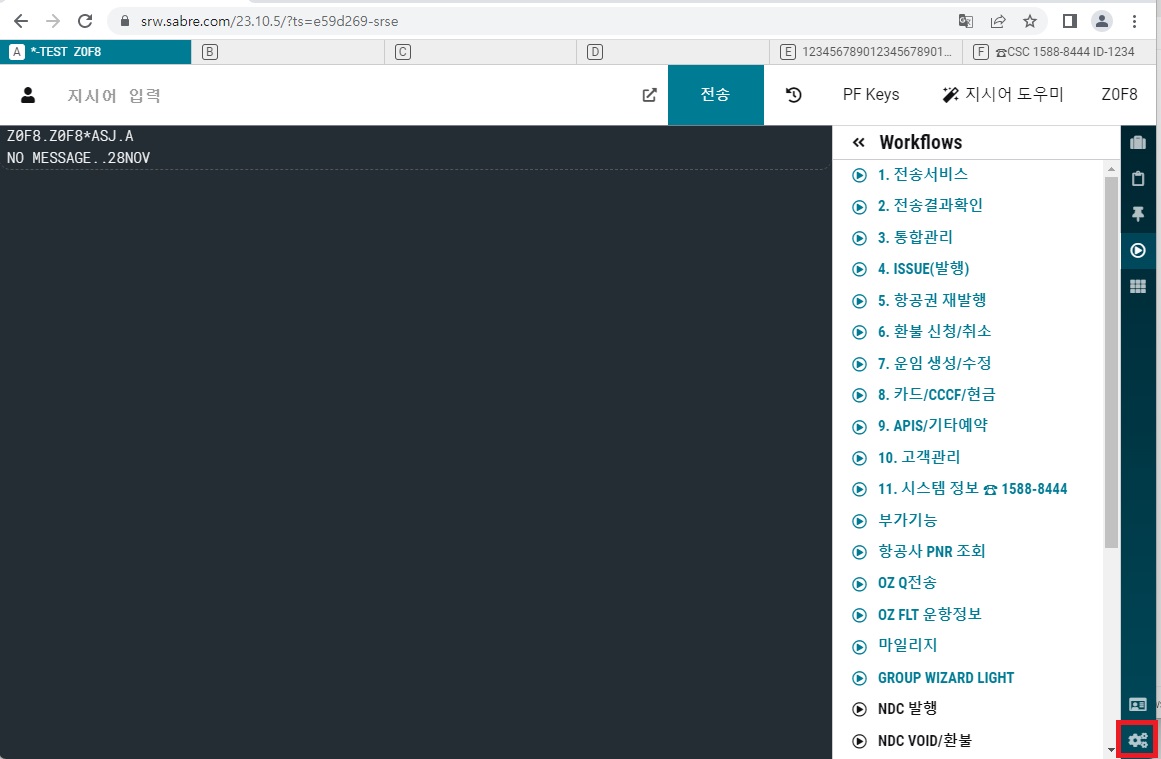Open OZ Q전송 workflow
The image size is (1161, 759).
click(x=907, y=584)
